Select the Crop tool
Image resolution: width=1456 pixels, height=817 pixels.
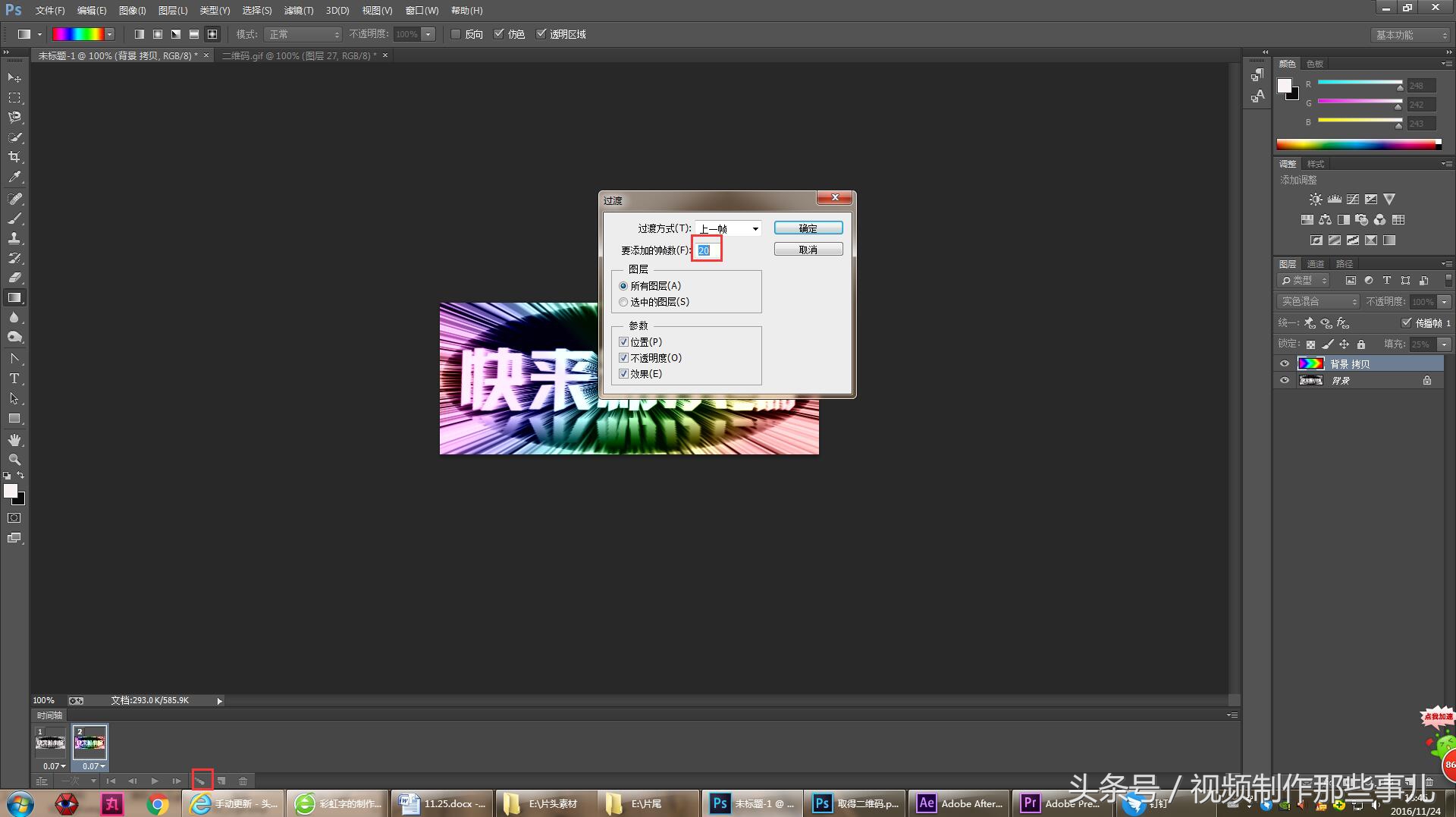tap(14, 157)
